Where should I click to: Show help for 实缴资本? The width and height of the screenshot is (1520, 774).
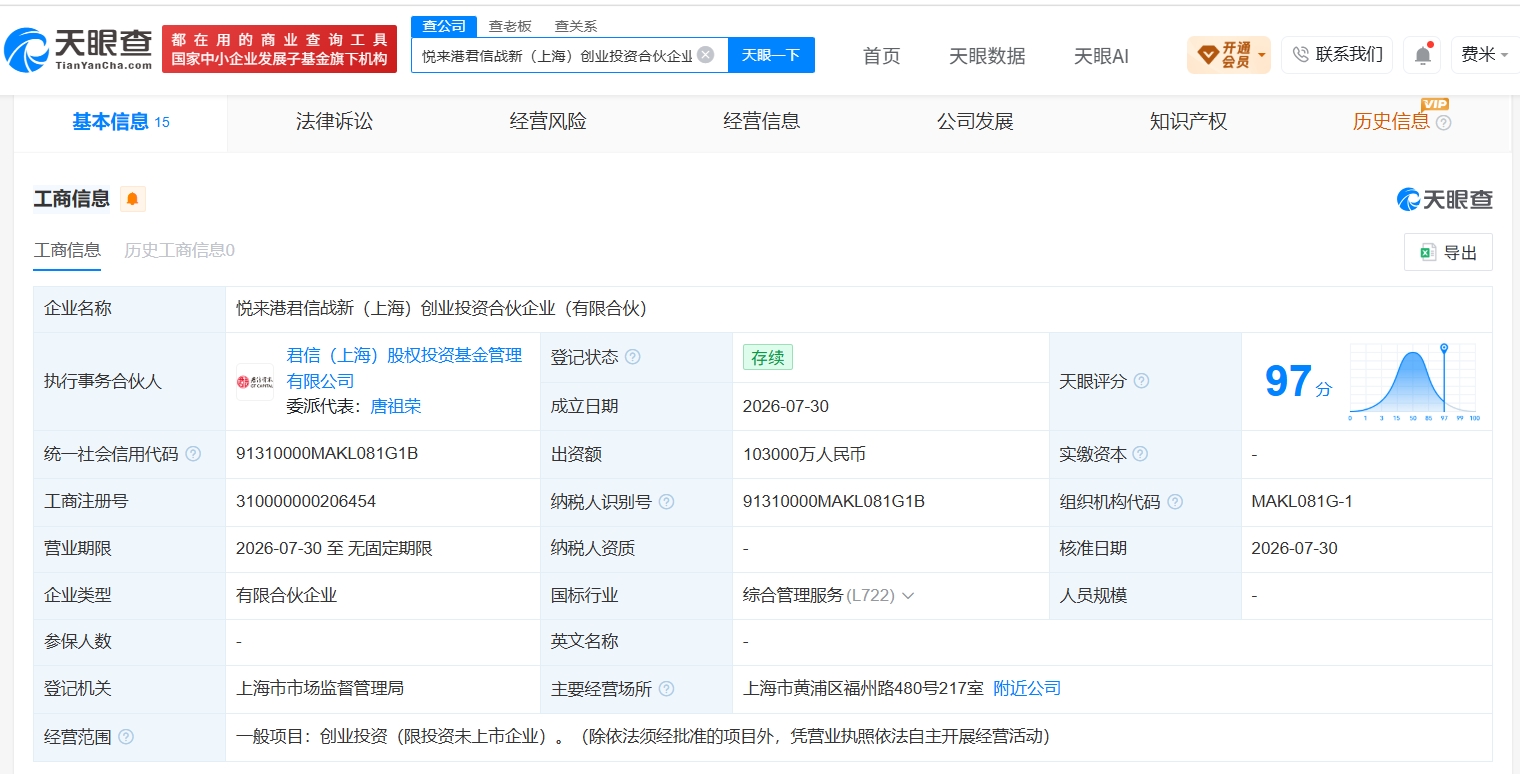click(1140, 454)
